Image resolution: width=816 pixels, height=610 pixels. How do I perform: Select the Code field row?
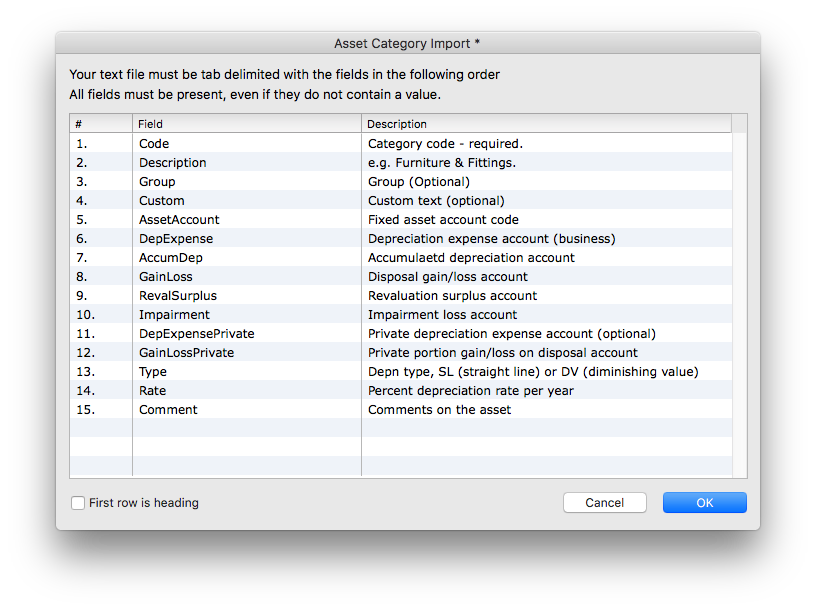click(x=401, y=144)
